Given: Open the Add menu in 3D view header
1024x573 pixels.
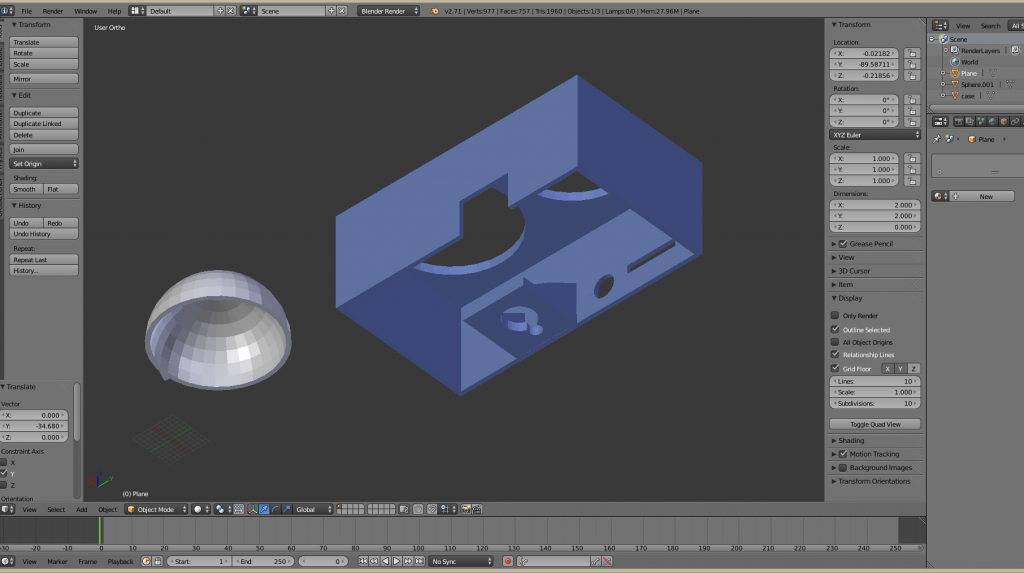Looking at the screenshot, I should tap(82, 509).
